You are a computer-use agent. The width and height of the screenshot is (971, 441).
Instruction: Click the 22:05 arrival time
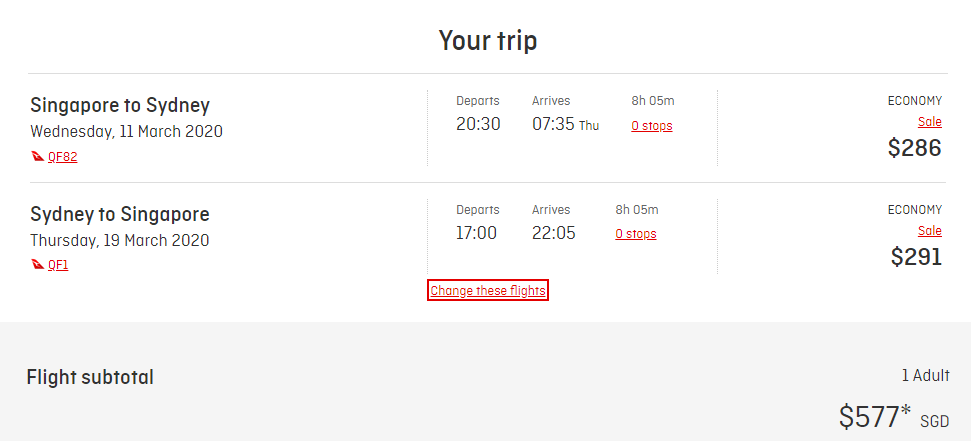pyautogui.click(x=553, y=233)
